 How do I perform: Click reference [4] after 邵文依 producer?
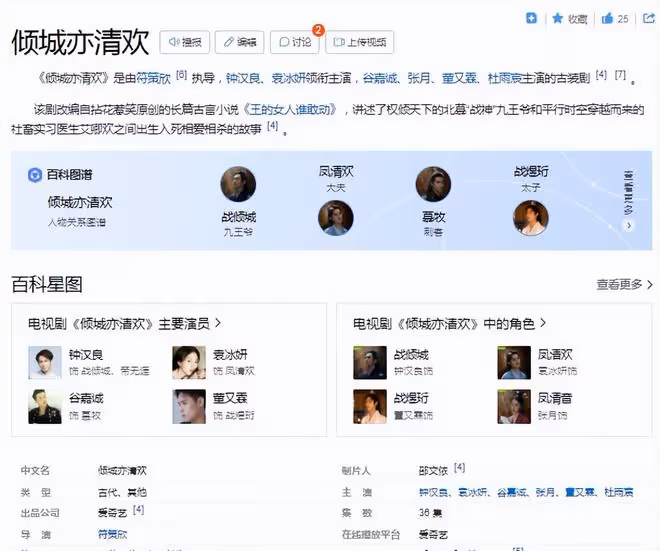tap(460, 468)
